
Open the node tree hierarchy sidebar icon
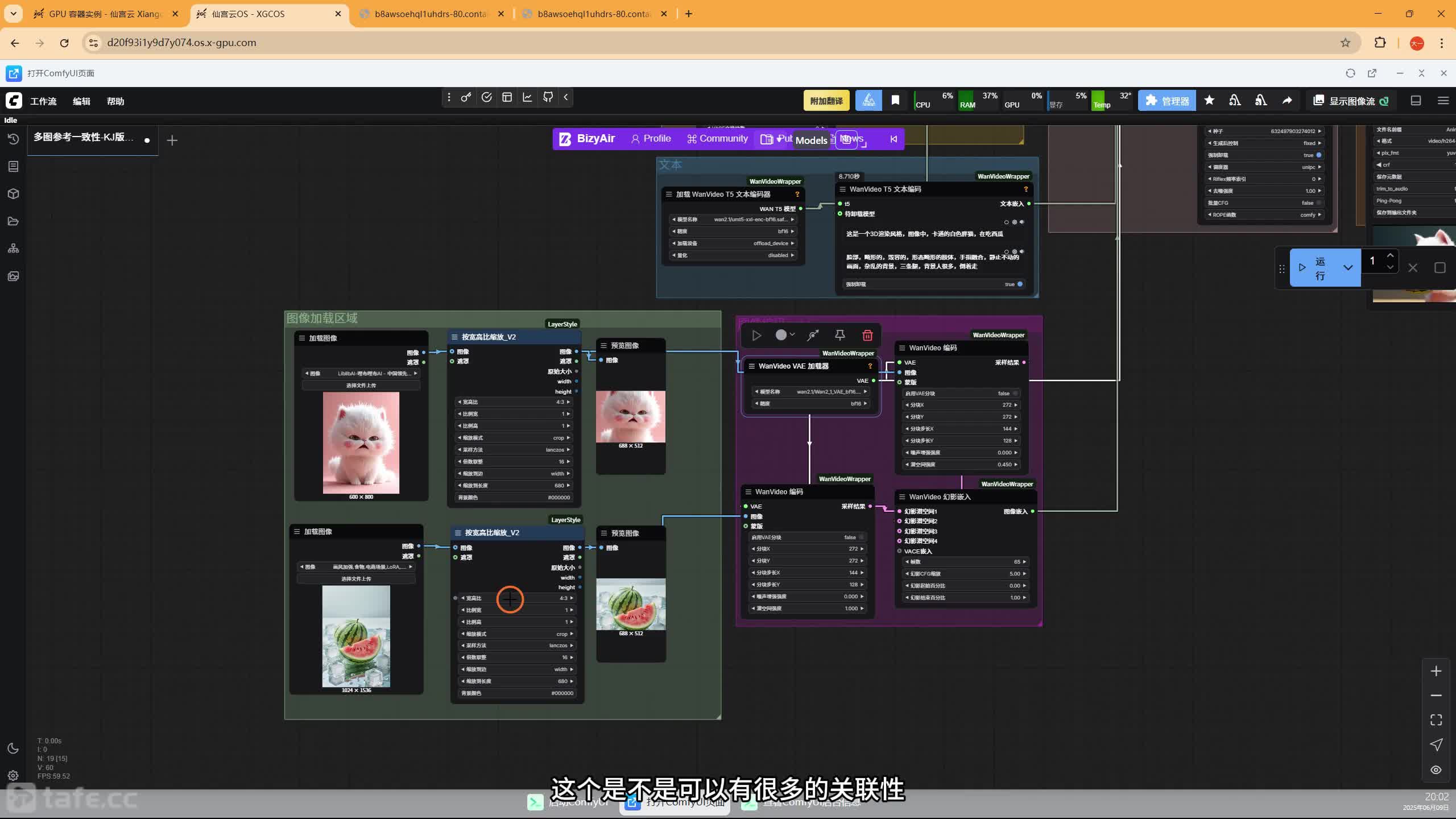(x=13, y=249)
